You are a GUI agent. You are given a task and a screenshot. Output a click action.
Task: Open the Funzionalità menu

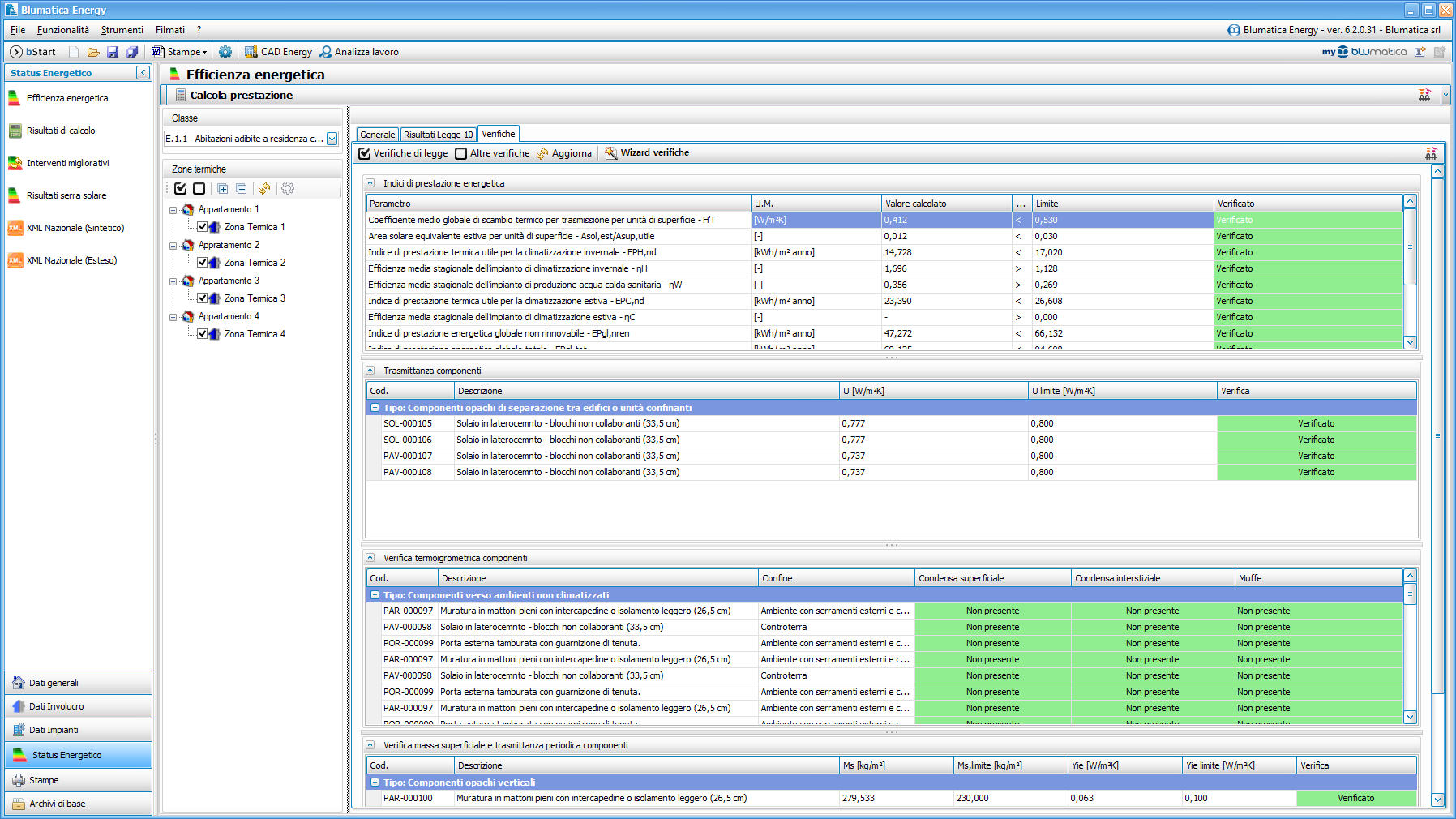point(62,30)
